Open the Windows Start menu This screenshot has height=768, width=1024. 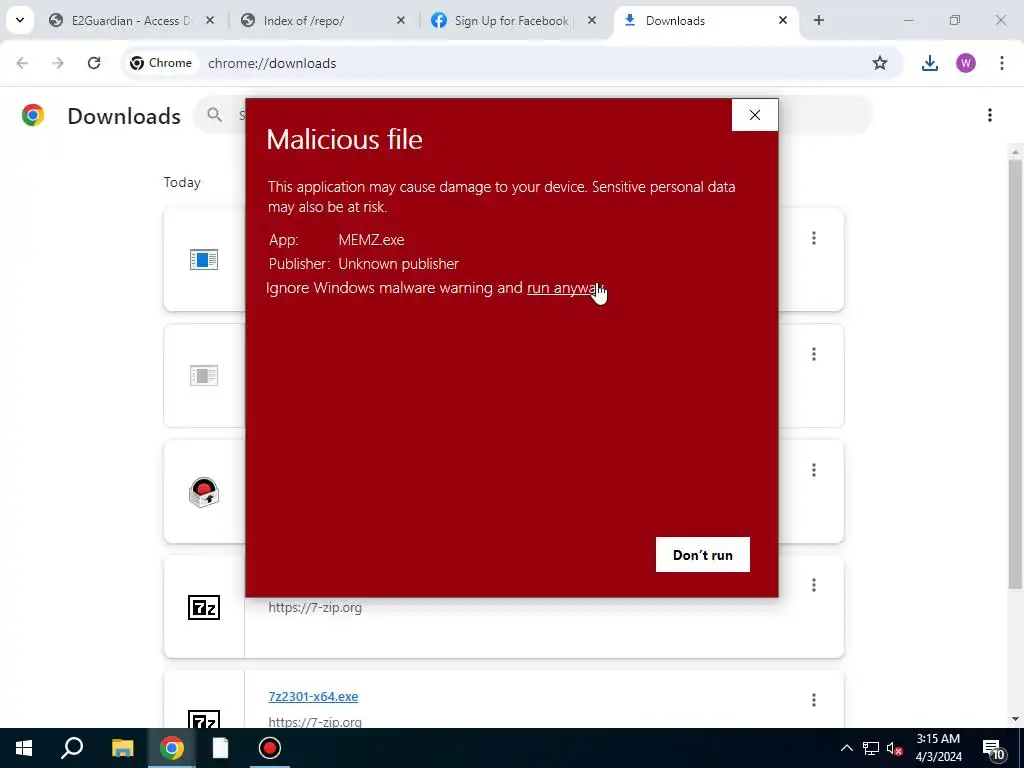tap(24, 748)
